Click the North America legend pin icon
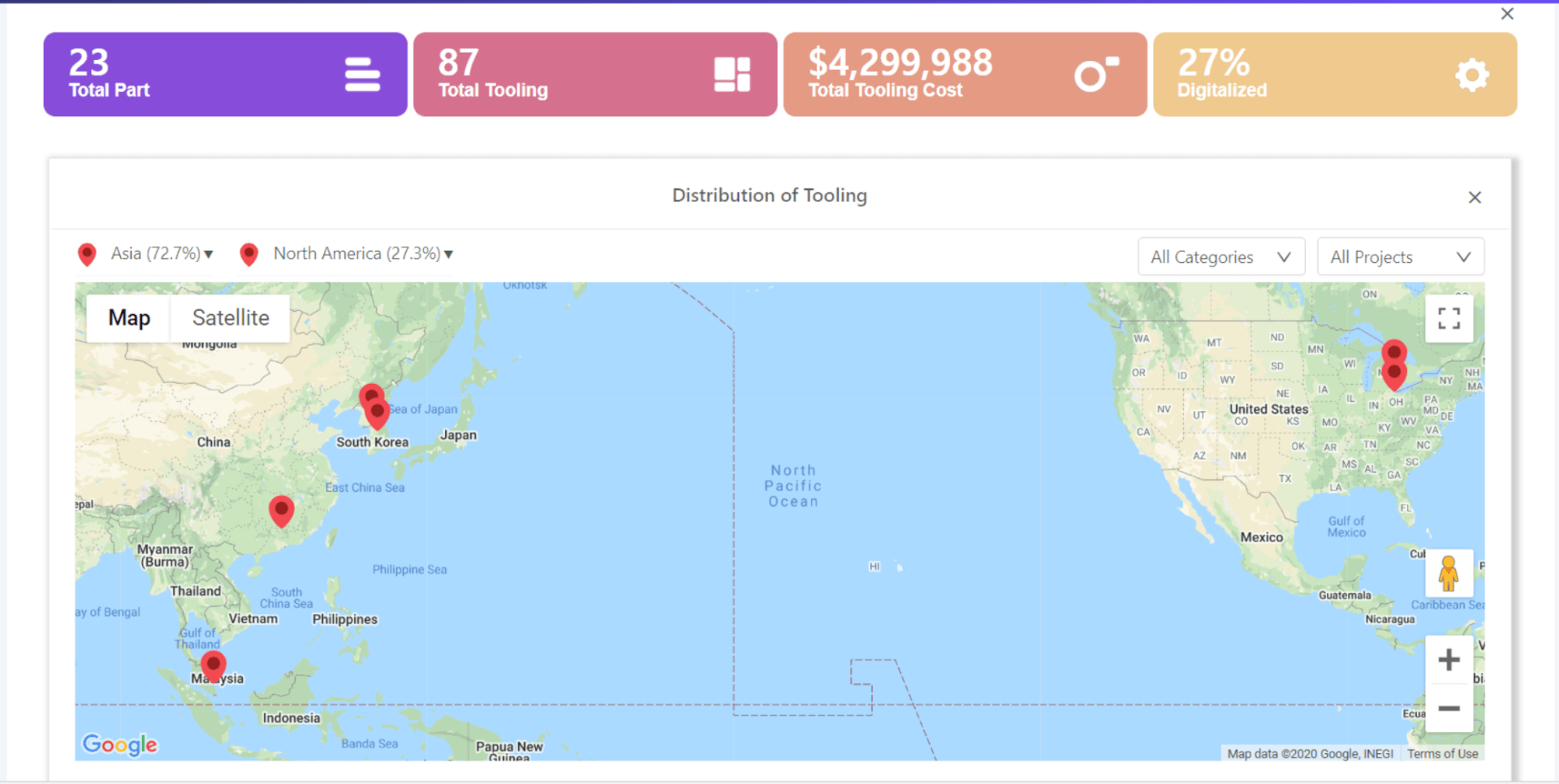 [x=249, y=255]
